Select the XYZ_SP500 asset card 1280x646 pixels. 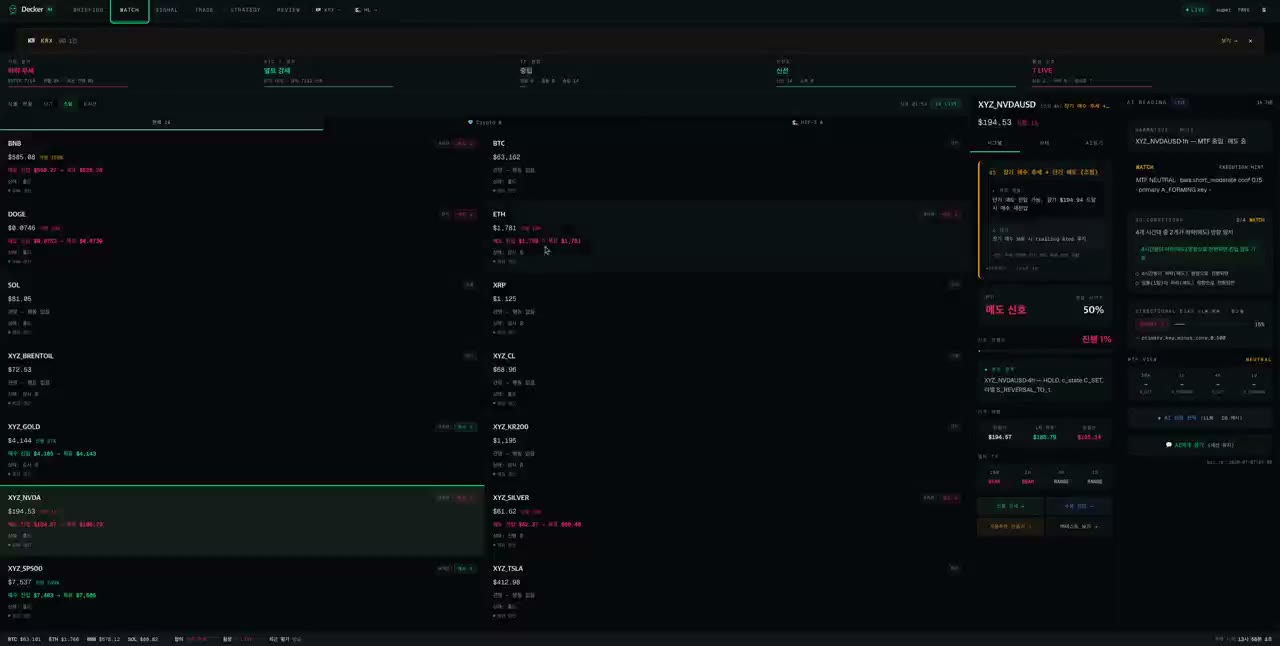pyautogui.click(x=242, y=592)
